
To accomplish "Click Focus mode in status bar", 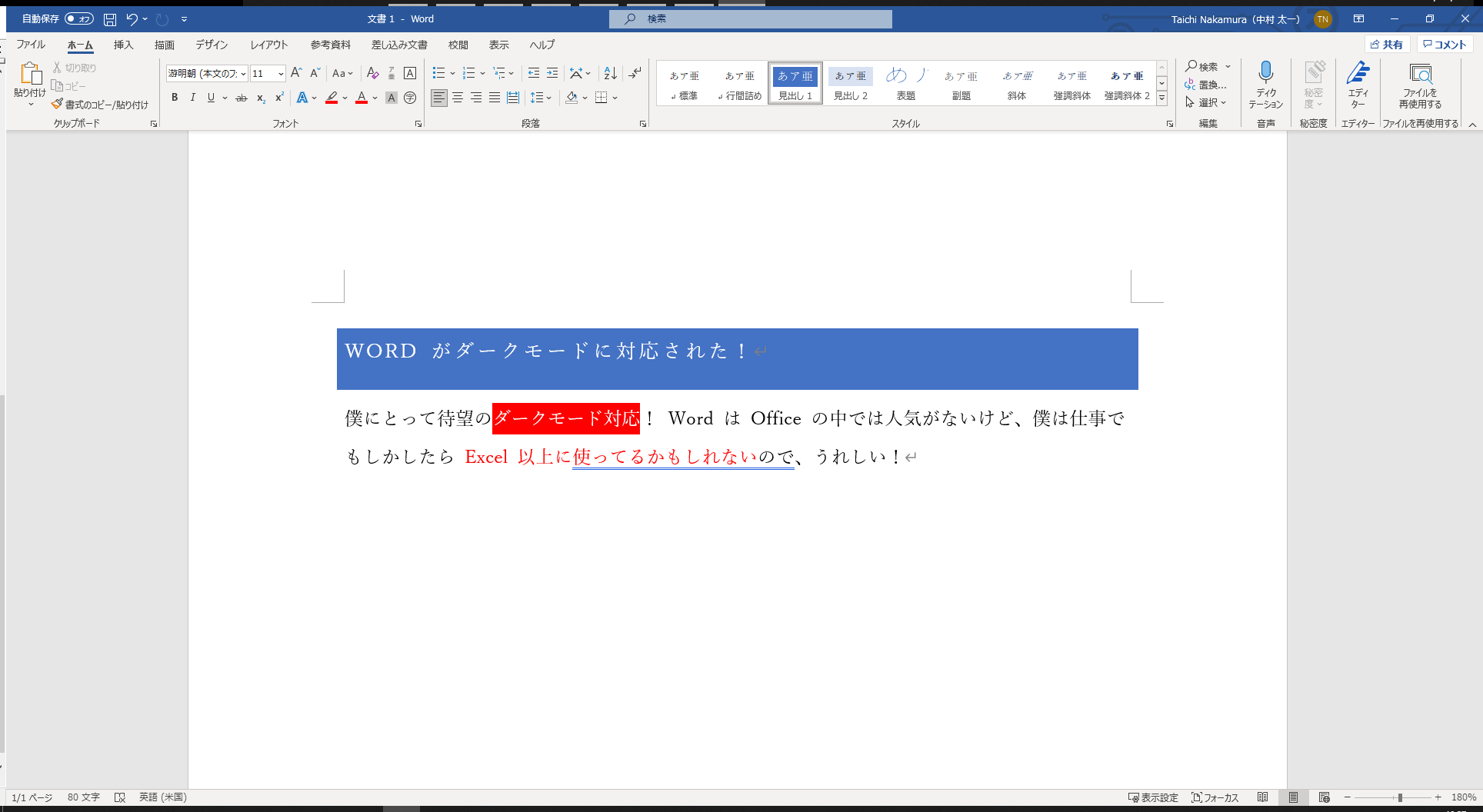I will 1215,797.
